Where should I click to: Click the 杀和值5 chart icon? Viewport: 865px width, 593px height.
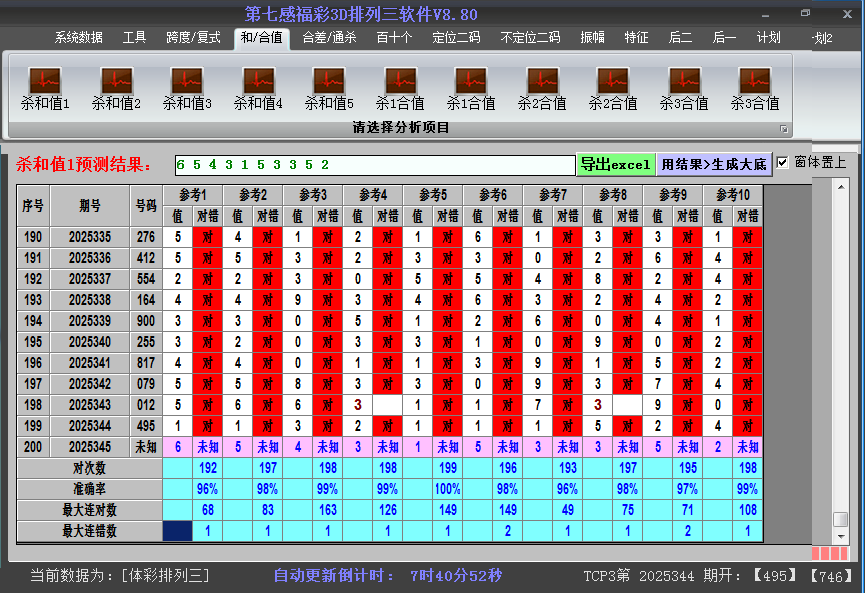tap(329, 81)
